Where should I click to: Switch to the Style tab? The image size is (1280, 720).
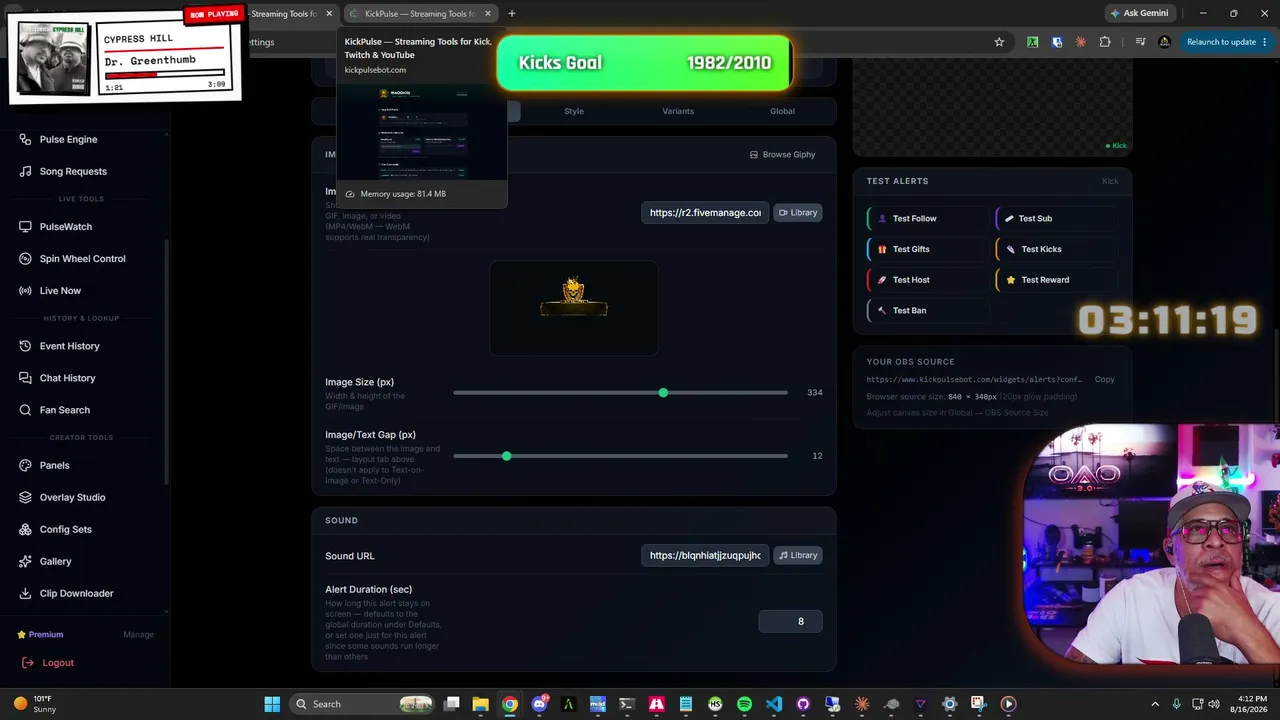[574, 111]
